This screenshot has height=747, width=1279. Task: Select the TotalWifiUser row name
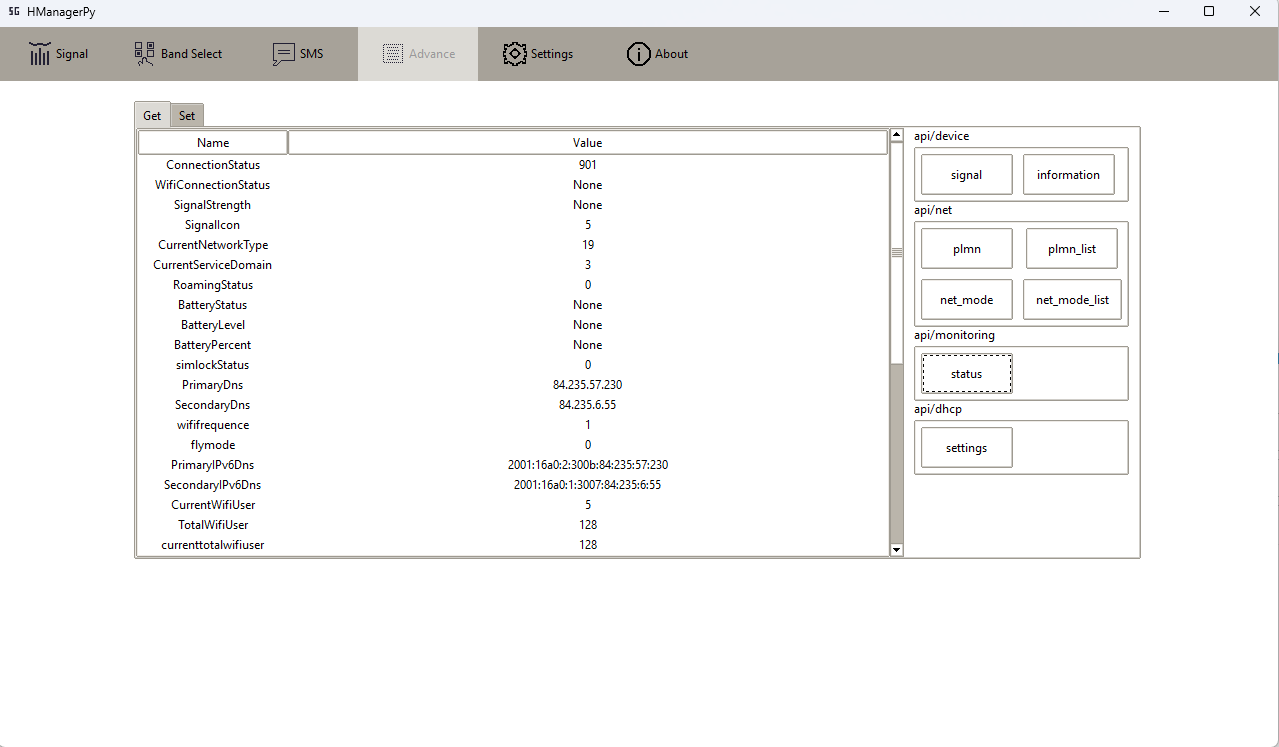click(x=213, y=525)
